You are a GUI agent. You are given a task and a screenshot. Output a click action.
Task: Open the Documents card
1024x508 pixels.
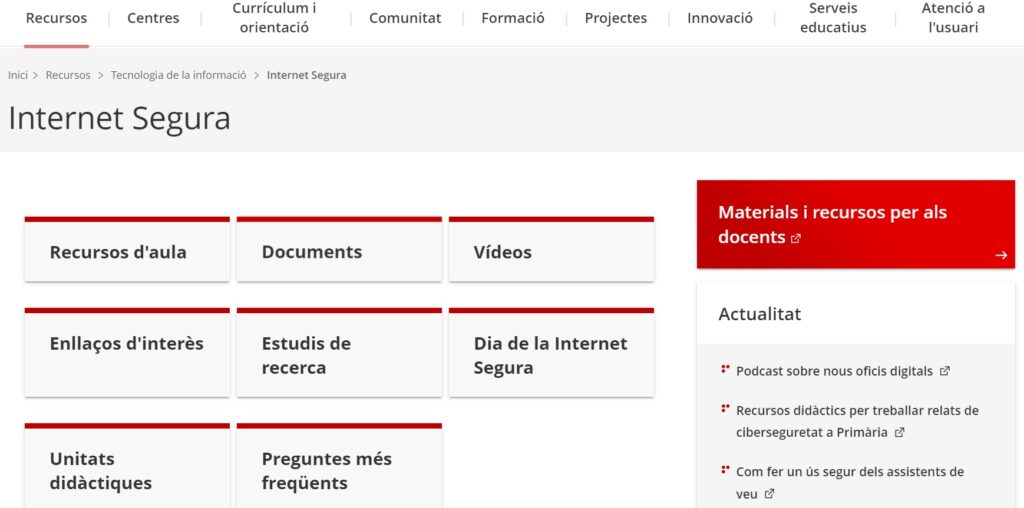339,251
